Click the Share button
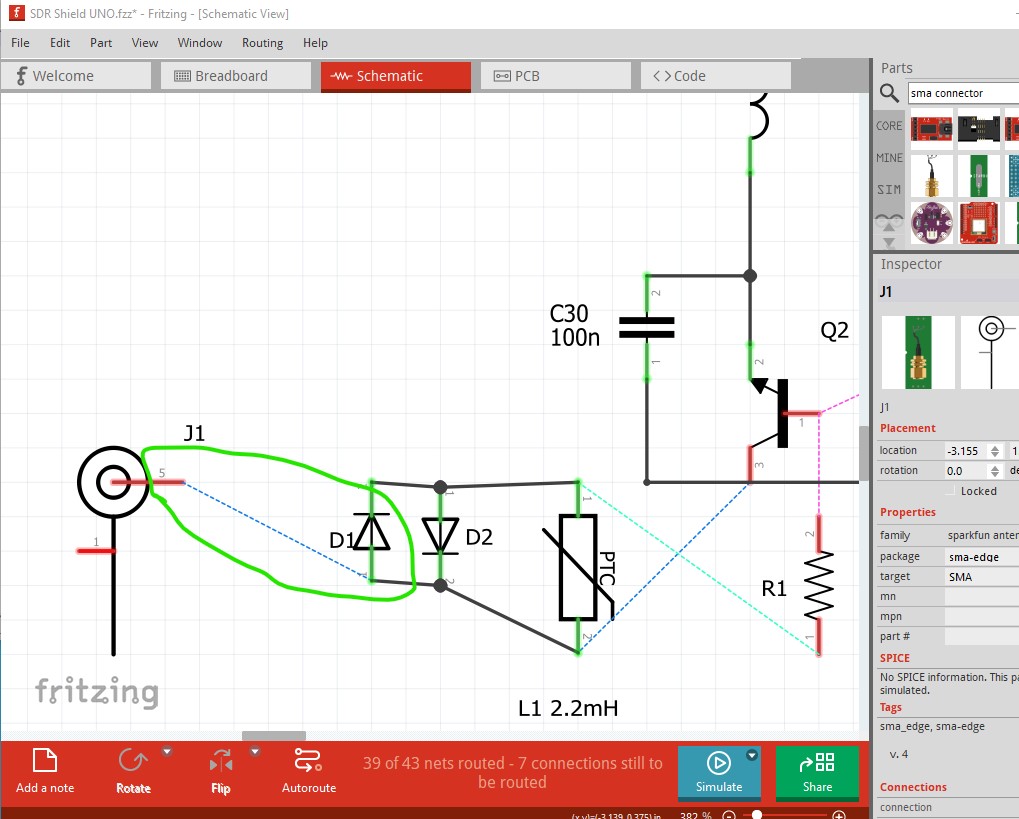The width and height of the screenshot is (1019, 819). click(817, 772)
